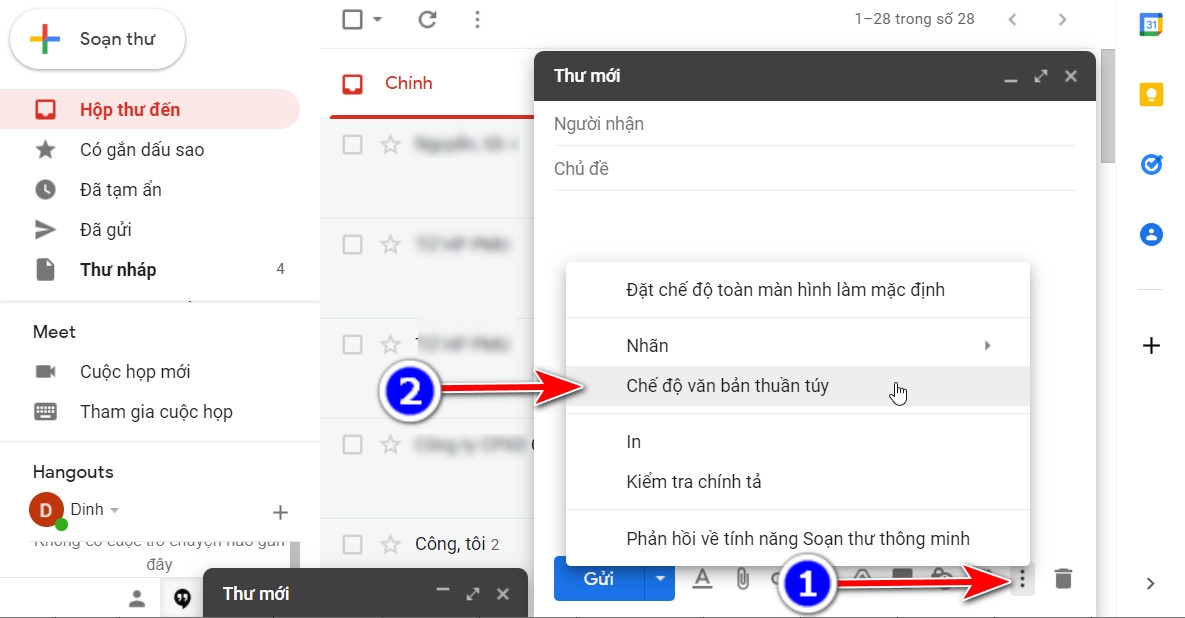Open the send options dropdown next to Gửi
The width and height of the screenshot is (1185, 618).
tap(660, 579)
